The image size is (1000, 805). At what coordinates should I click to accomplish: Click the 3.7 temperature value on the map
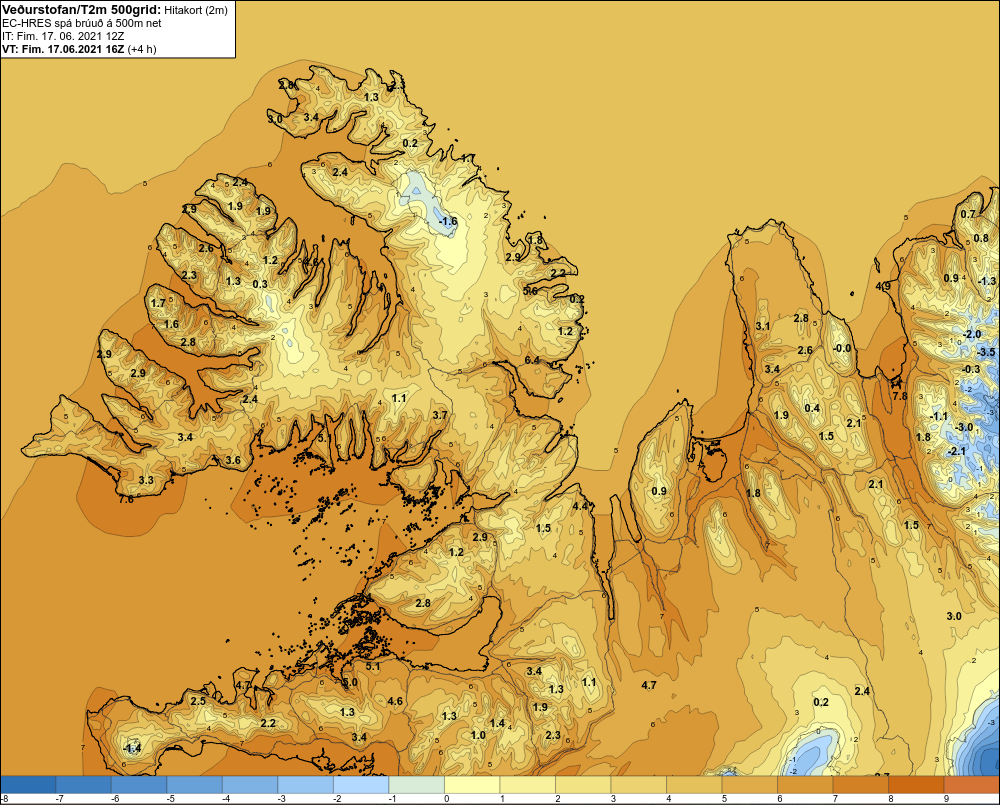[x=440, y=415]
